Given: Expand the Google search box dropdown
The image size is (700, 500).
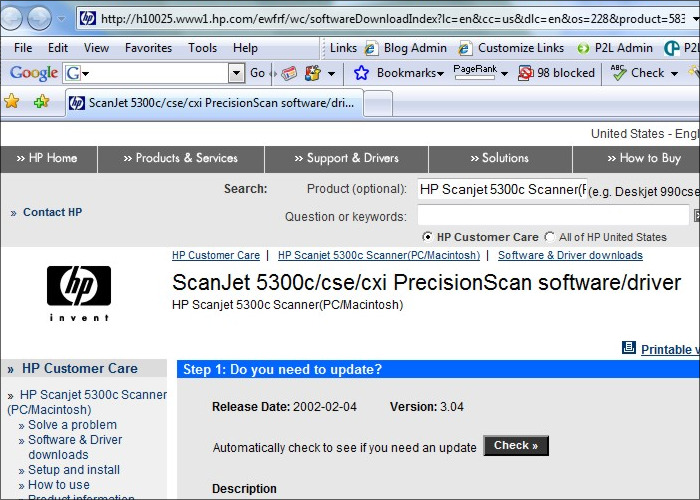Looking at the screenshot, I should [x=236, y=73].
